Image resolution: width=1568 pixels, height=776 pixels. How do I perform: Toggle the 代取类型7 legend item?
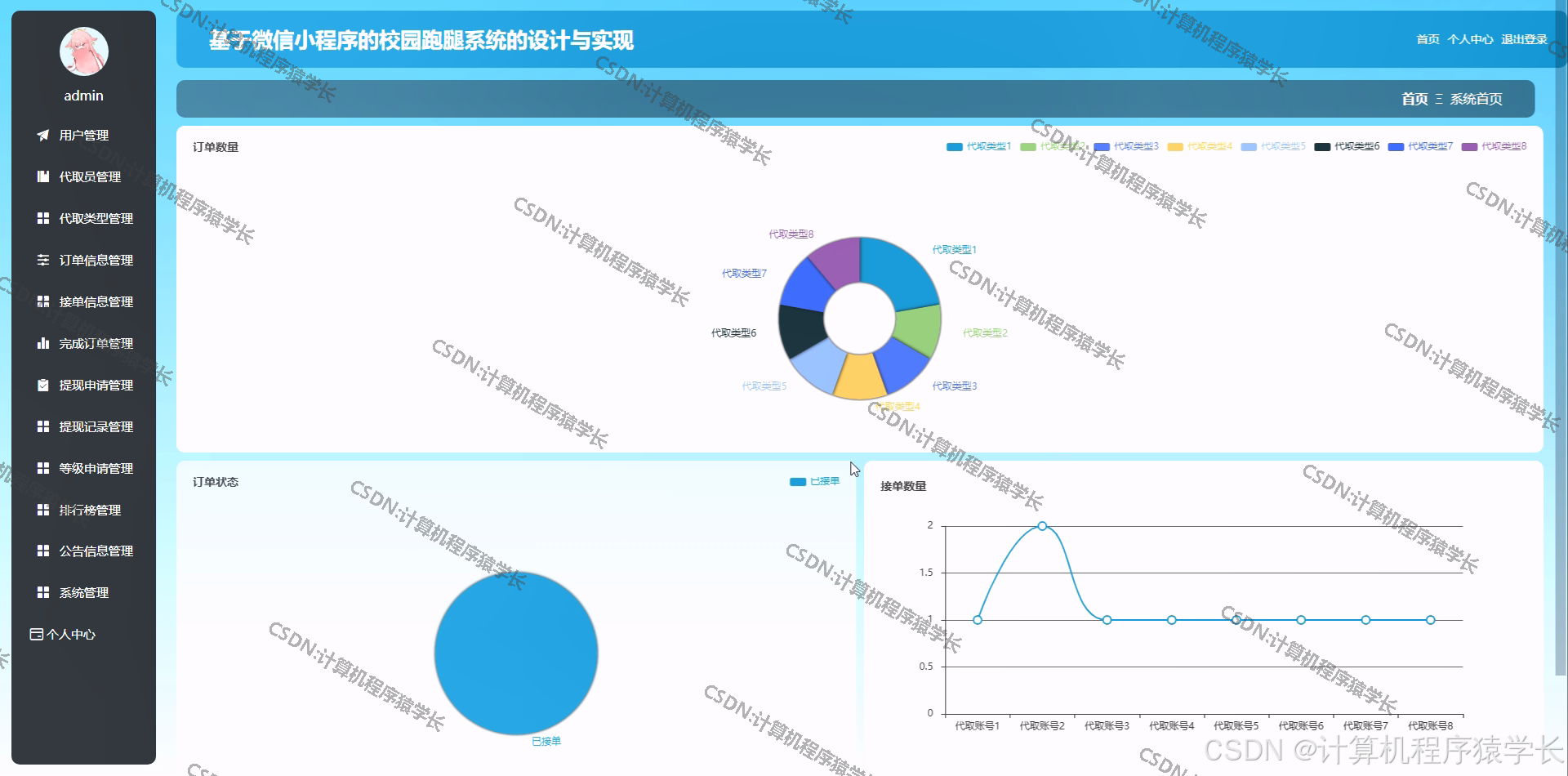pos(1420,147)
